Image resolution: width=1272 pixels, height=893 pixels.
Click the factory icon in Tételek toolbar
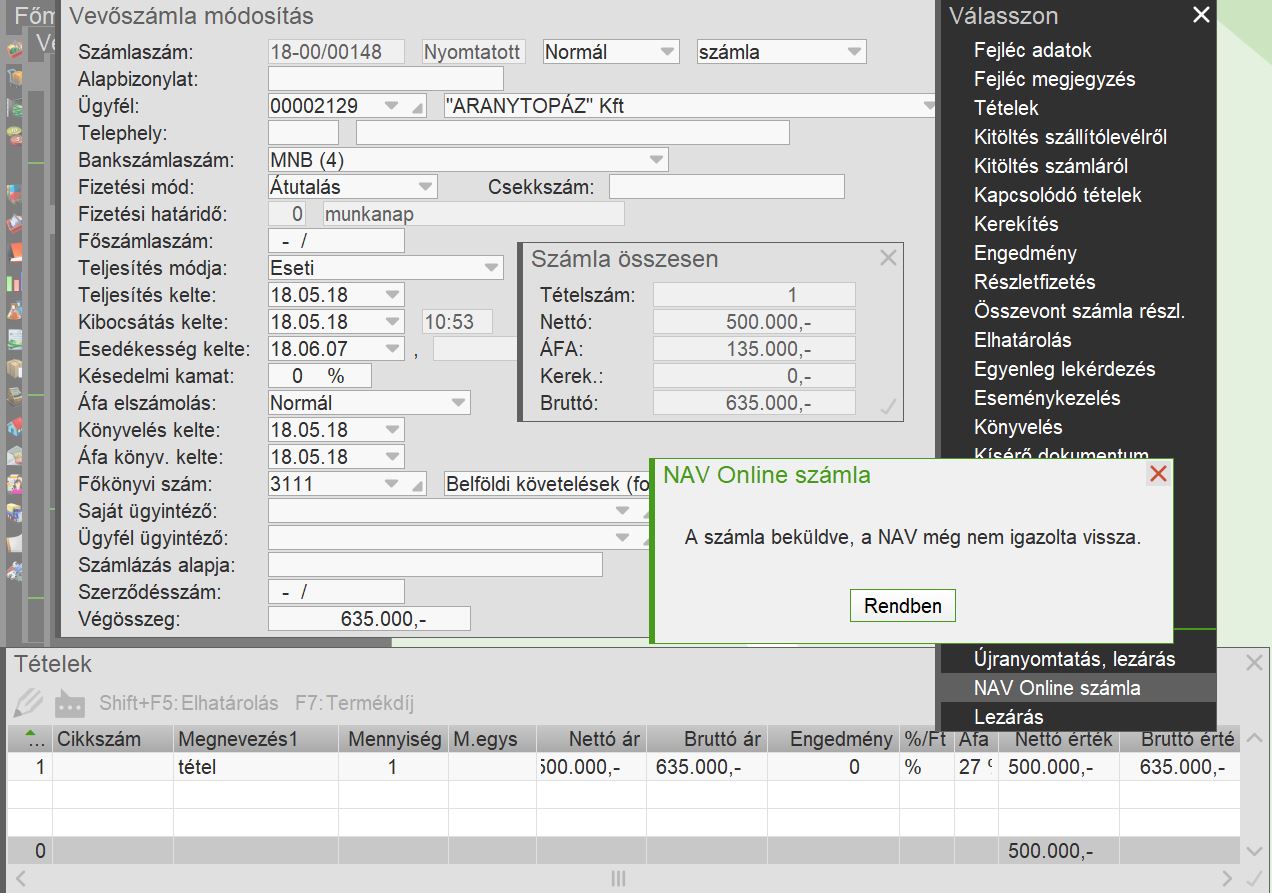click(69, 703)
